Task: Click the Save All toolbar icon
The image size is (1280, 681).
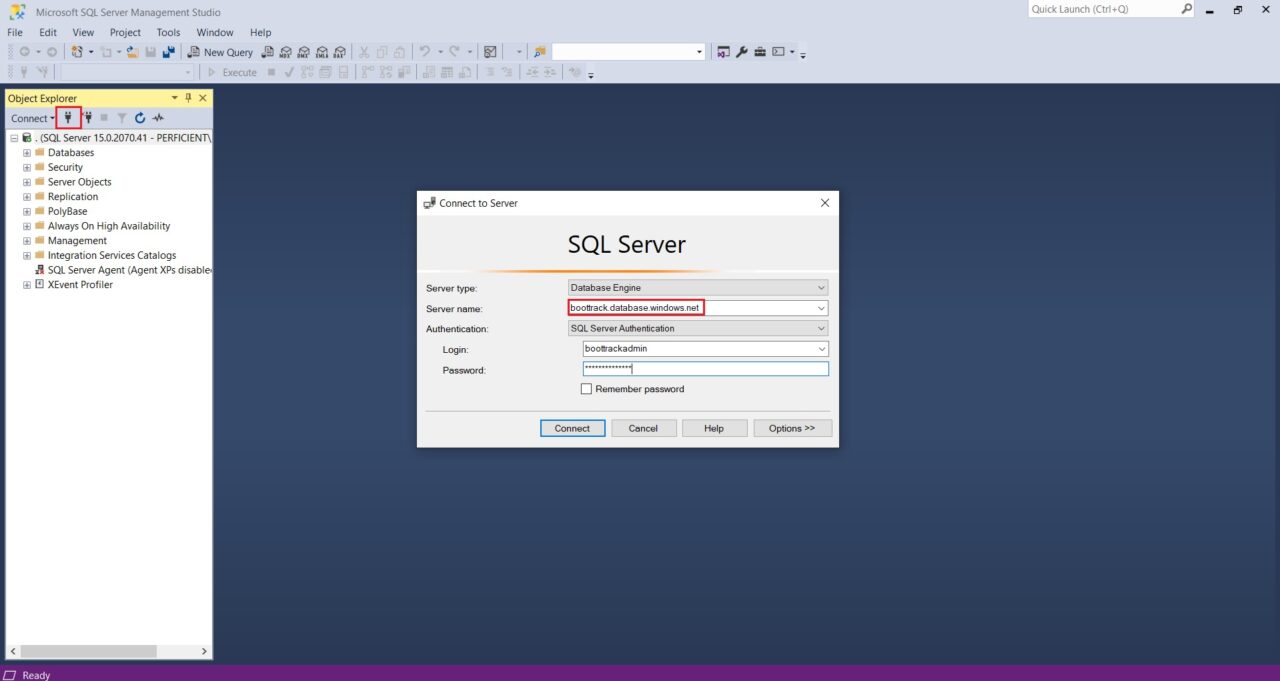Action: tap(168, 52)
